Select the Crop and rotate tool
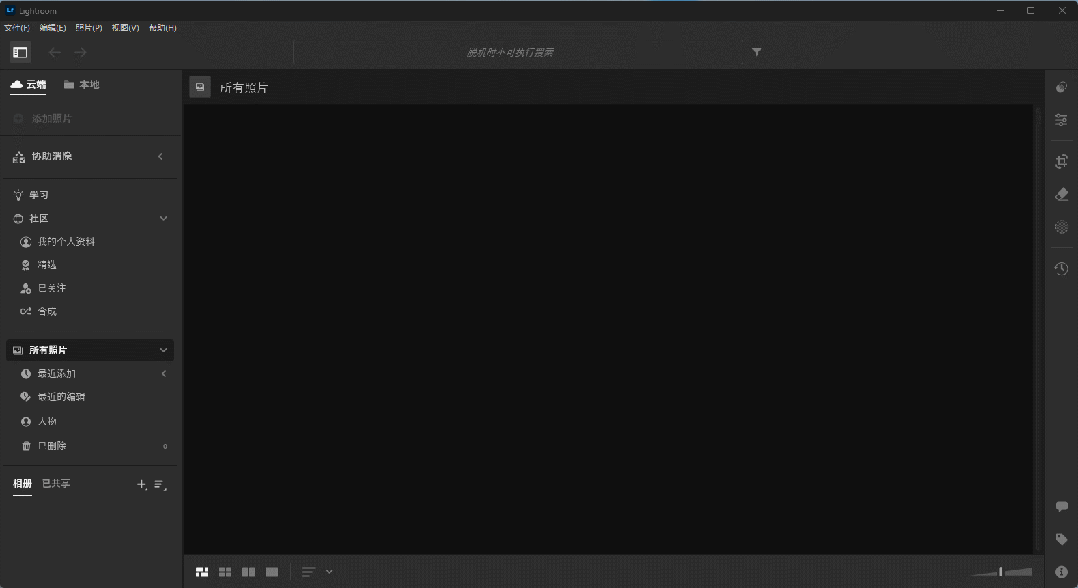 coord(1062,162)
